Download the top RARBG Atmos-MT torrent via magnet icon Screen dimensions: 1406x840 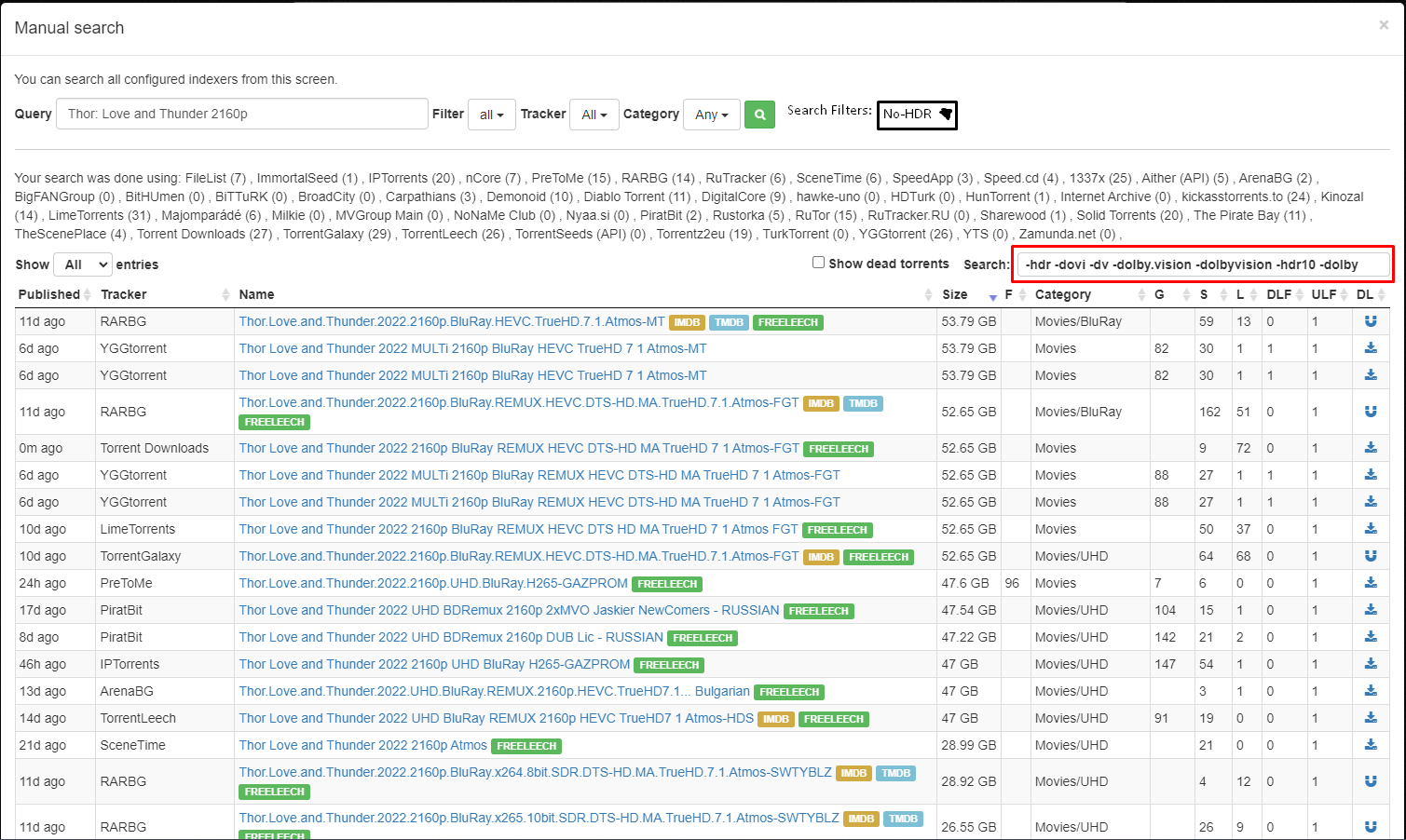coord(1371,321)
